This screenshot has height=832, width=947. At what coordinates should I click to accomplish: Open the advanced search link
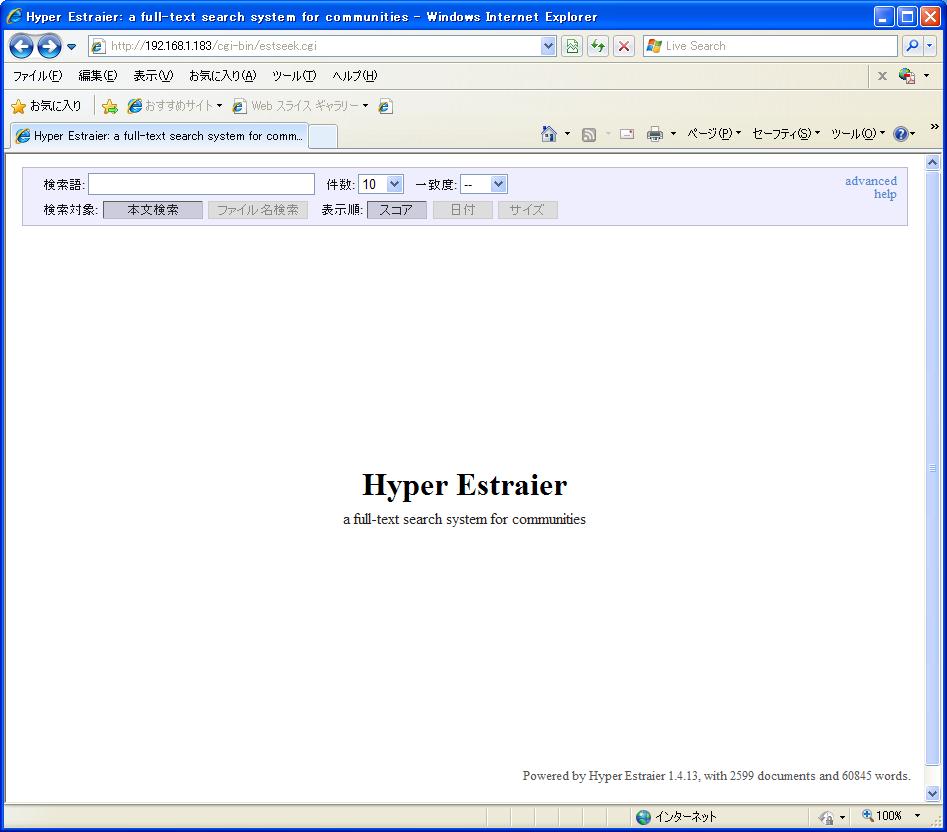[871, 181]
